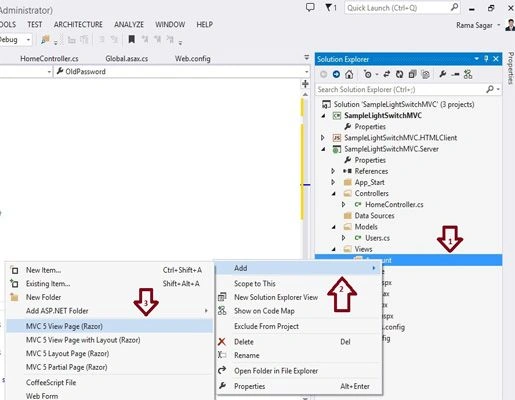Image resolution: width=515 pixels, height=400 pixels.
Task: Collapse the Controllers folder
Action: pyautogui.click(x=334, y=194)
